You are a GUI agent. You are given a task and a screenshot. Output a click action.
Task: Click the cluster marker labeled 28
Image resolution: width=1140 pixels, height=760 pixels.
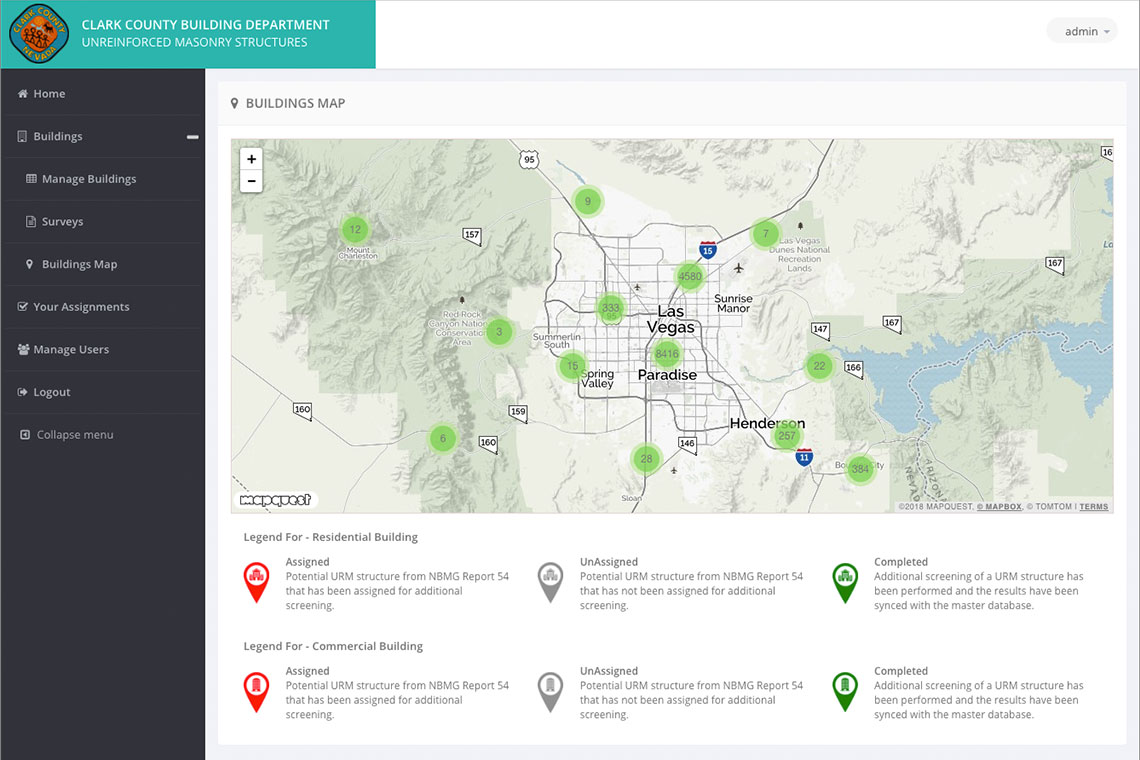(x=646, y=459)
